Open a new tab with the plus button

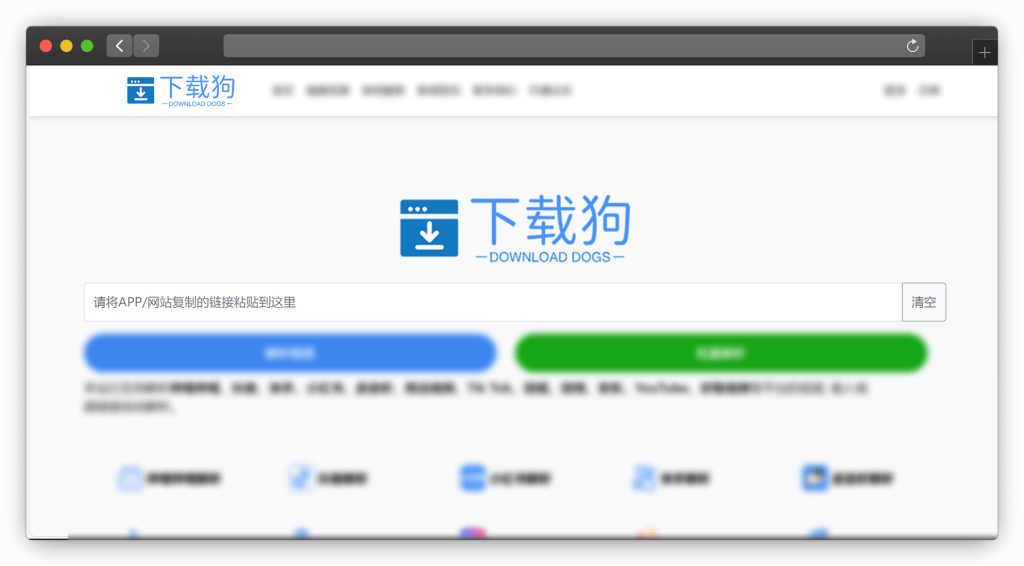(x=985, y=53)
